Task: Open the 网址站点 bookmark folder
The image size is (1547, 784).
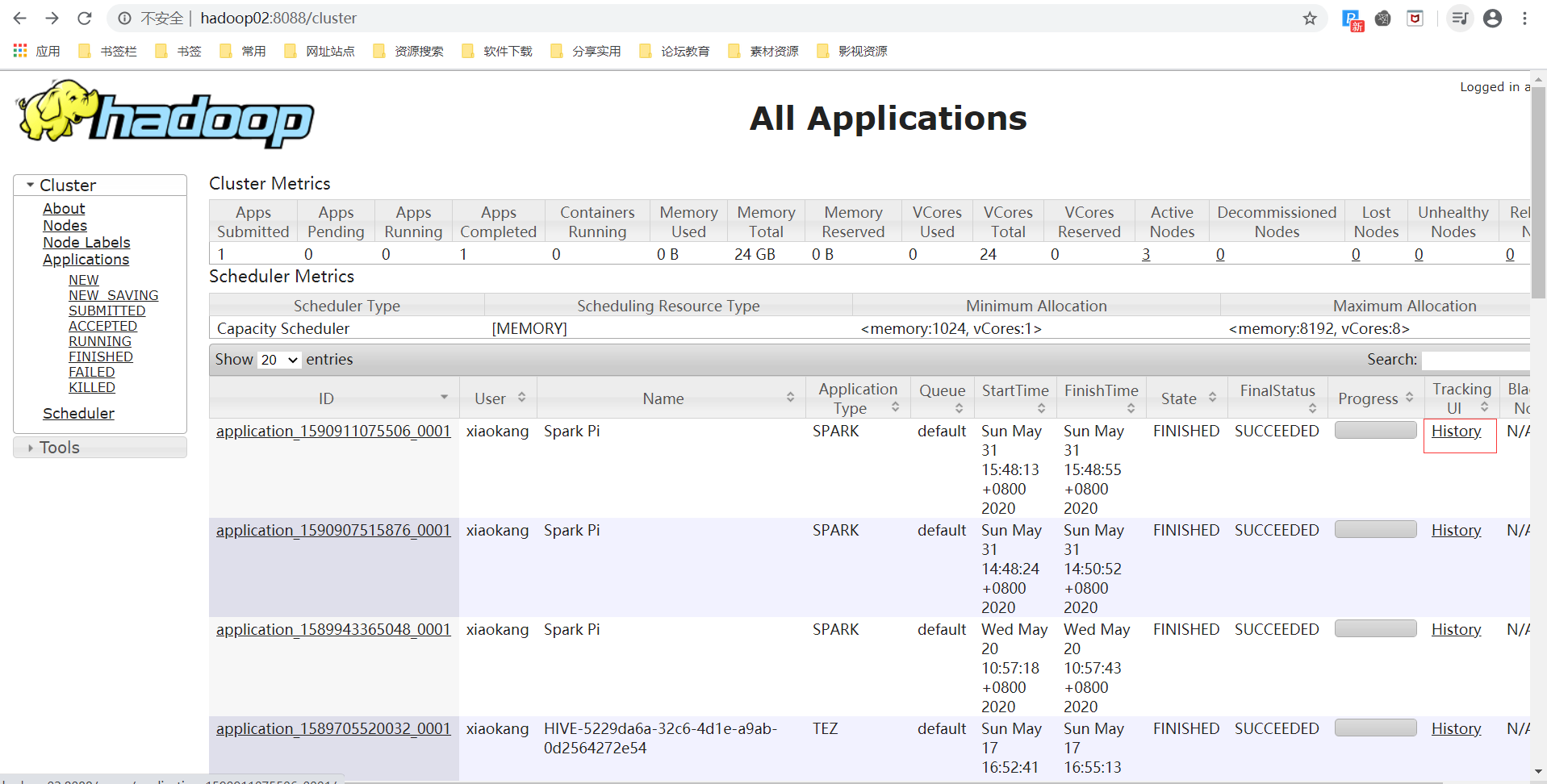Action: click(x=320, y=51)
